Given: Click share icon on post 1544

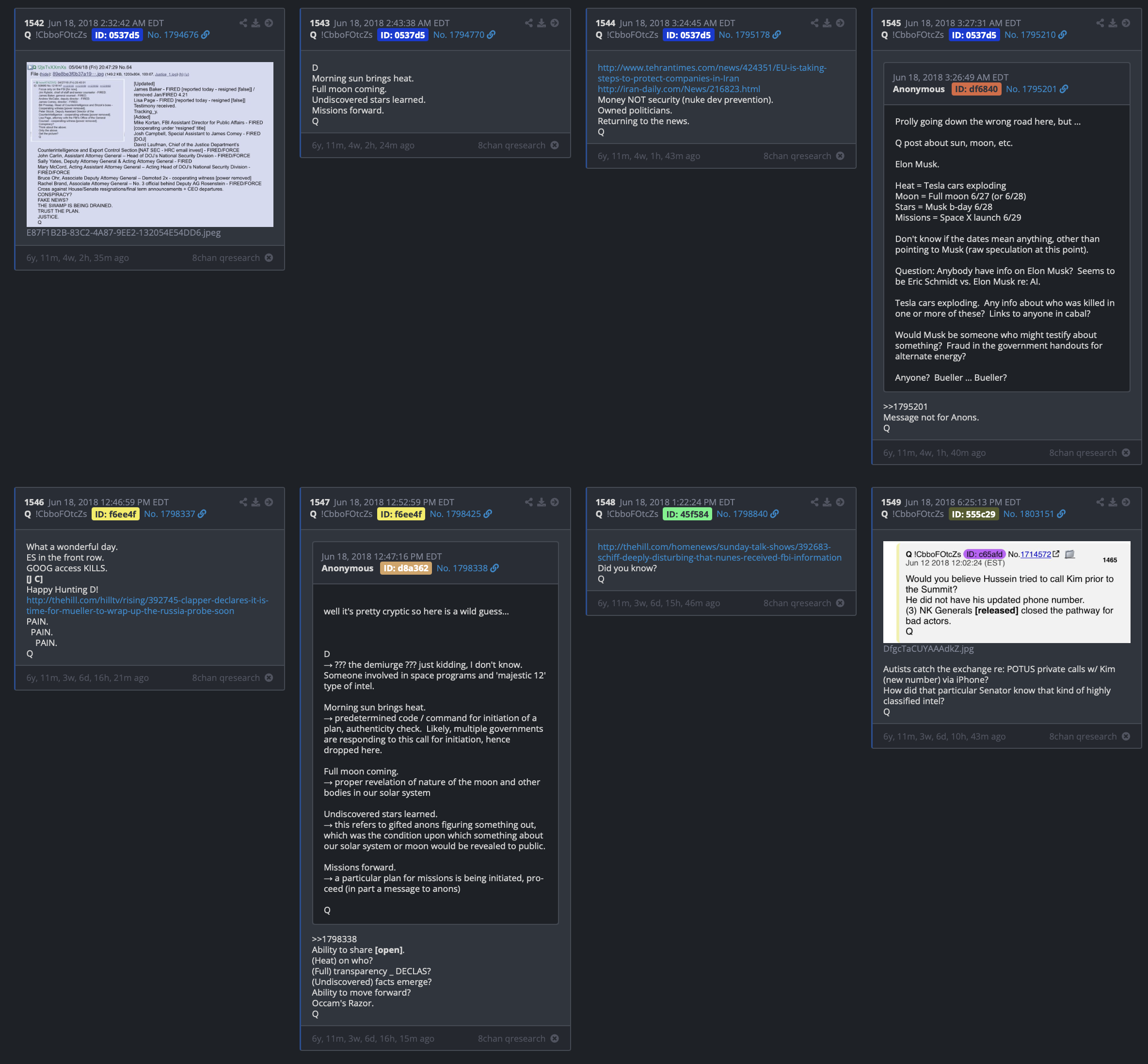Looking at the screenshot, I should (x=815, y=23).
